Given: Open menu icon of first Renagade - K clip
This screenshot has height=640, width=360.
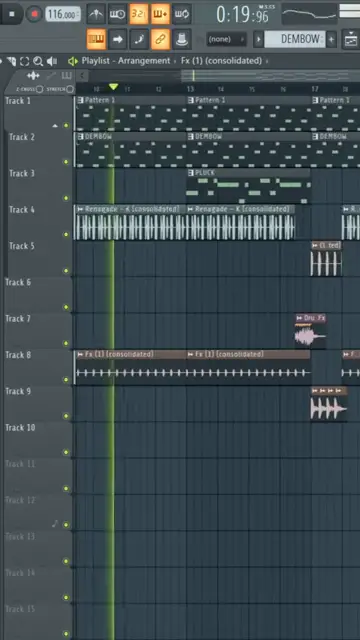Looking at the screenshot, I should (80, 209).
